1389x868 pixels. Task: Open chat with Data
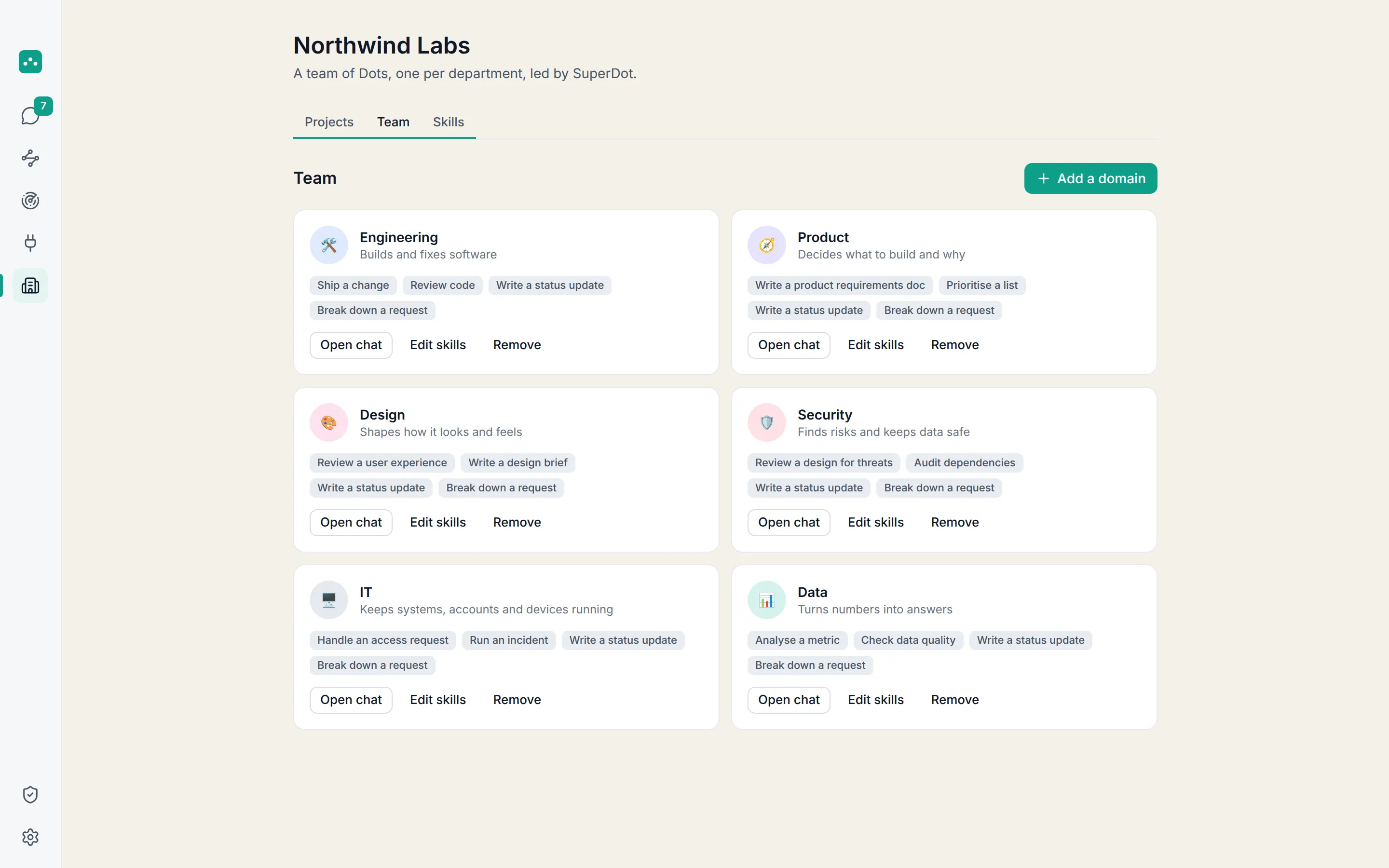[789, 700]
